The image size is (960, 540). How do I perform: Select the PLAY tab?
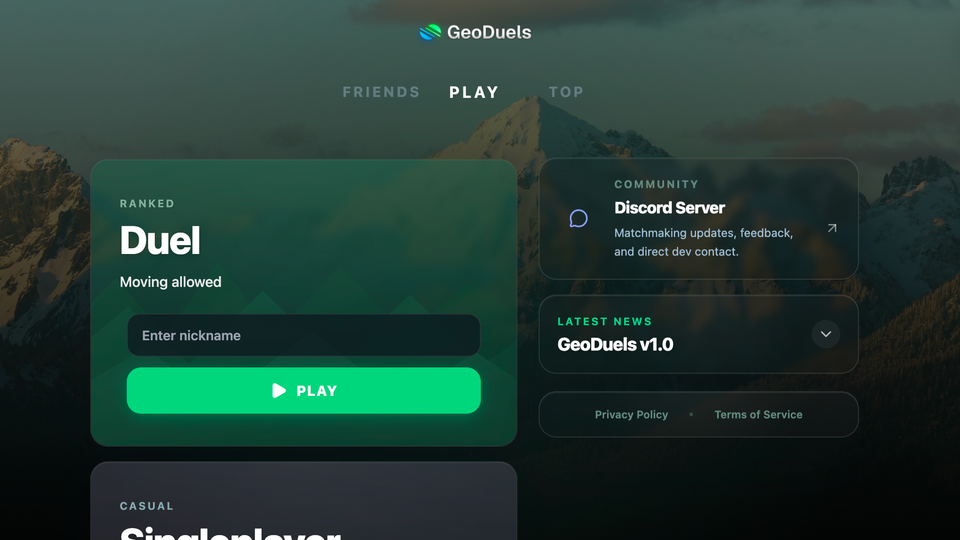point(474,92)
